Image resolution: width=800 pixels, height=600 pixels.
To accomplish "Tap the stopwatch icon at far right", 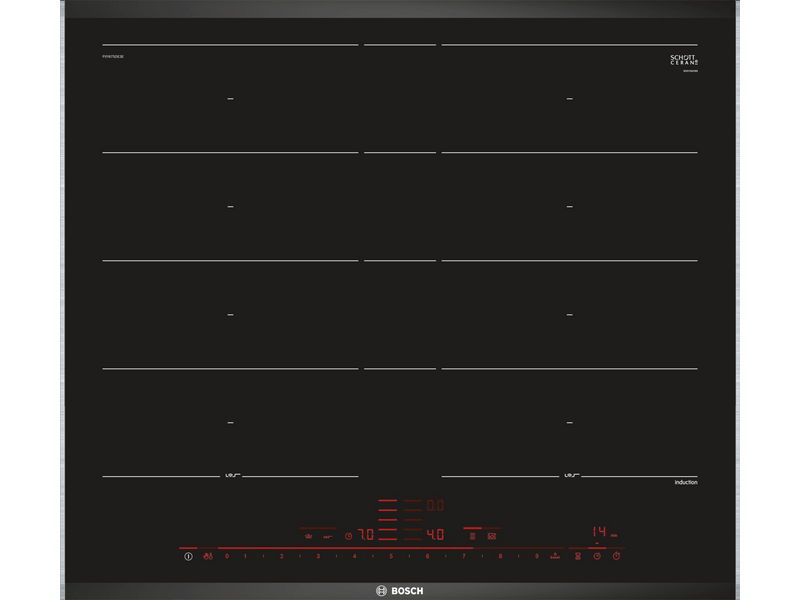I will pyautogui.click(x=616, y=556).
